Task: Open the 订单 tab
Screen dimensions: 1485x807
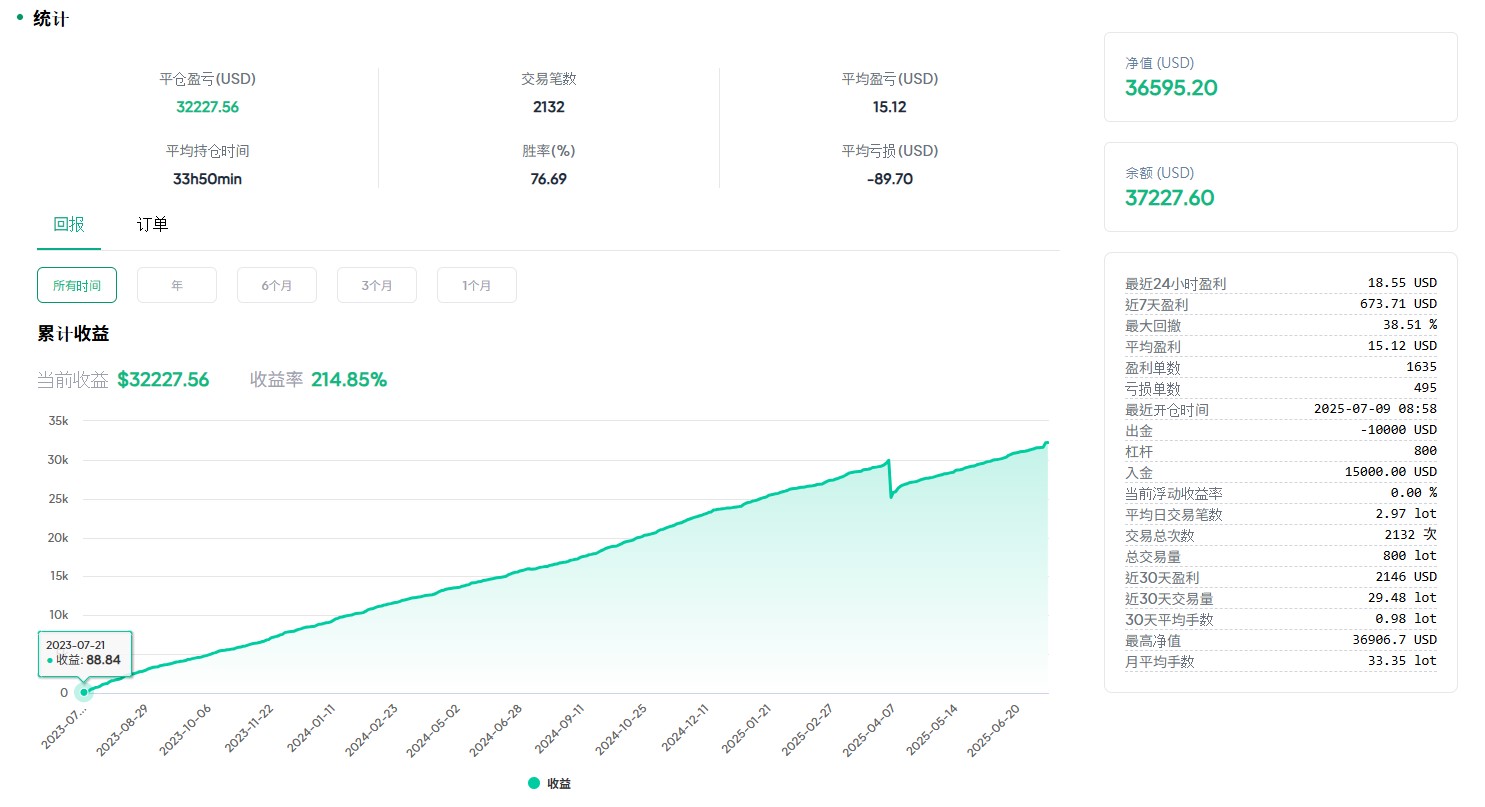Action: click(x=152, y=225)
